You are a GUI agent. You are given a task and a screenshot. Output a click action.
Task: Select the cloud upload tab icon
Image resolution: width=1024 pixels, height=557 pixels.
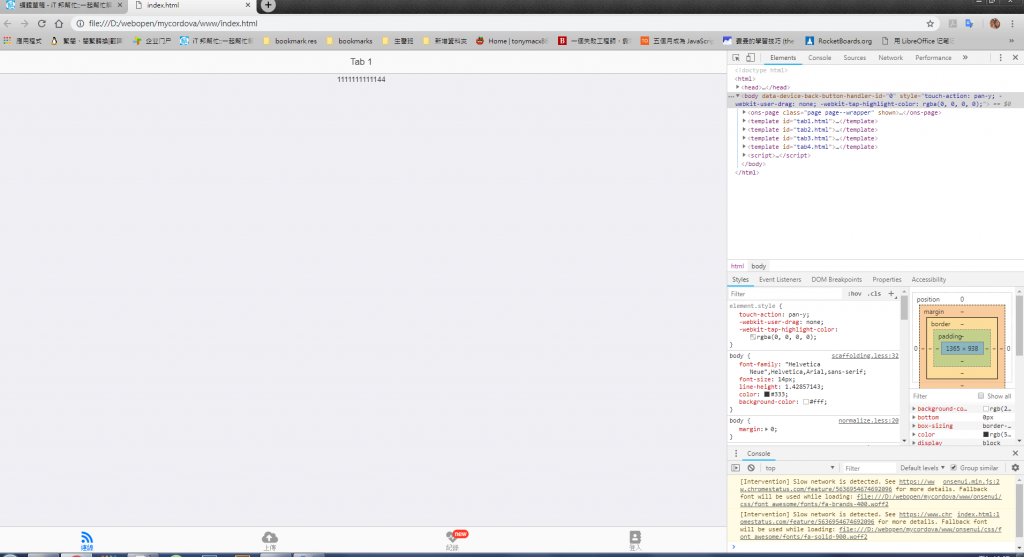pyautogui.click(x=270, y=537)
